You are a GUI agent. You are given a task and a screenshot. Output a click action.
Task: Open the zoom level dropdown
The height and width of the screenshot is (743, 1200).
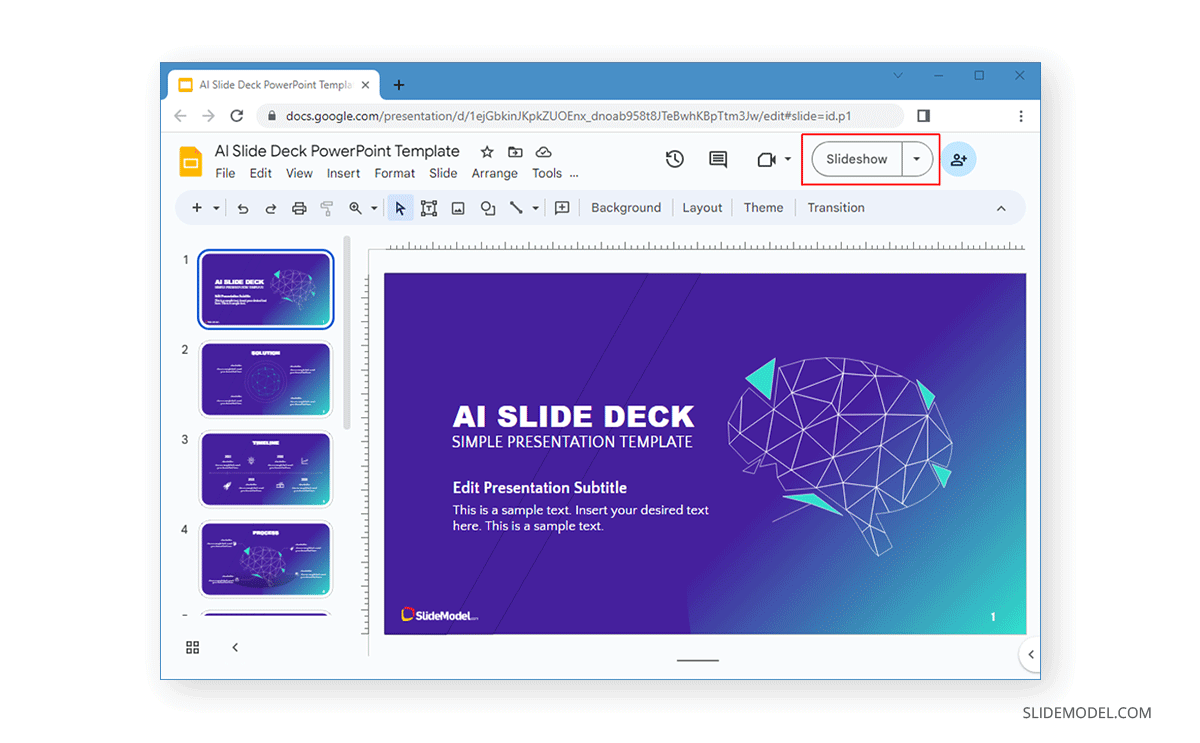click(375, 207)
